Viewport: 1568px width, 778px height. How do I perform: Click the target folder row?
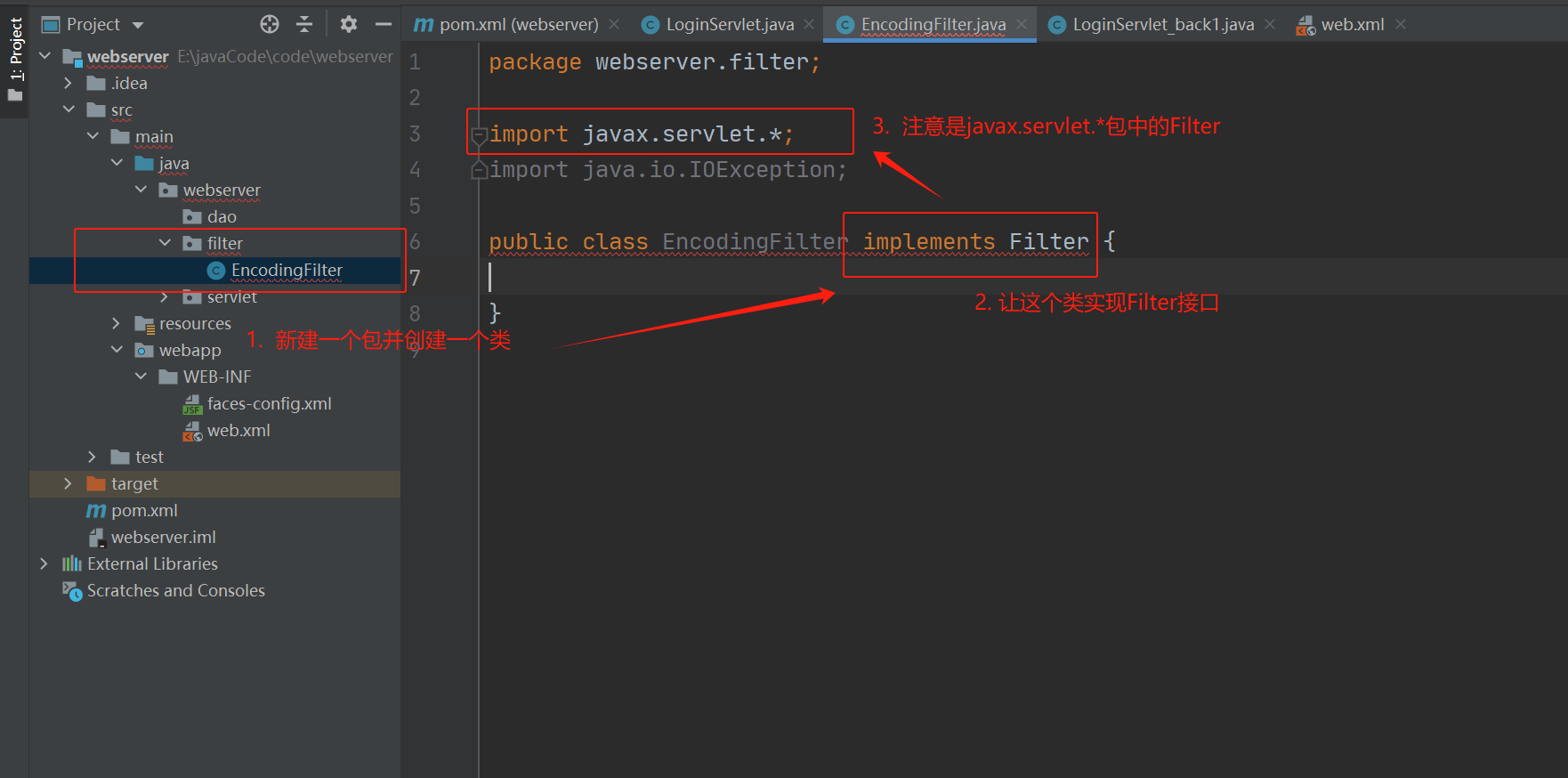[214, 483]
